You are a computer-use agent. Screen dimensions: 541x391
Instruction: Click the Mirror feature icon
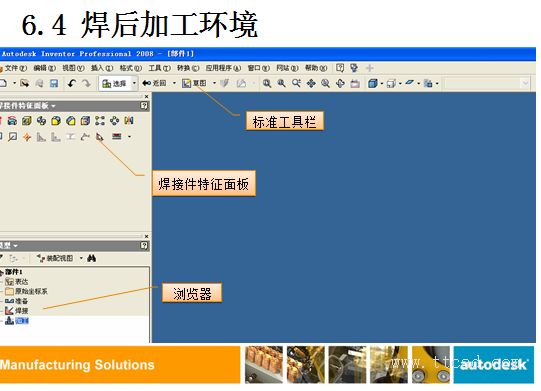tap(129, 120)
